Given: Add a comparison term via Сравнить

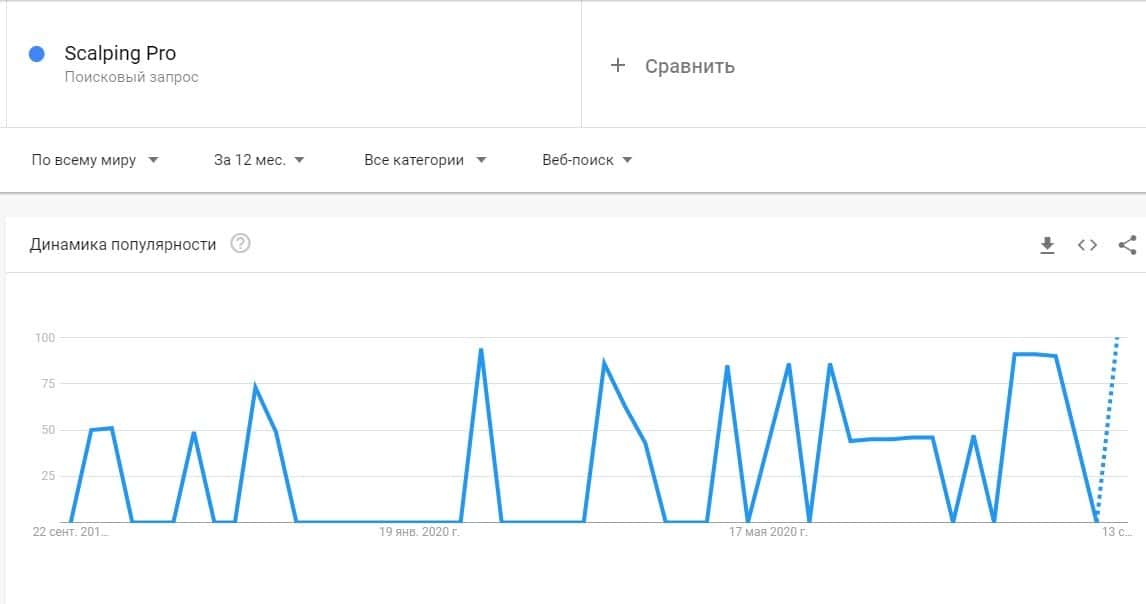Looking at the screenshot, I should (x=689, y=66).
